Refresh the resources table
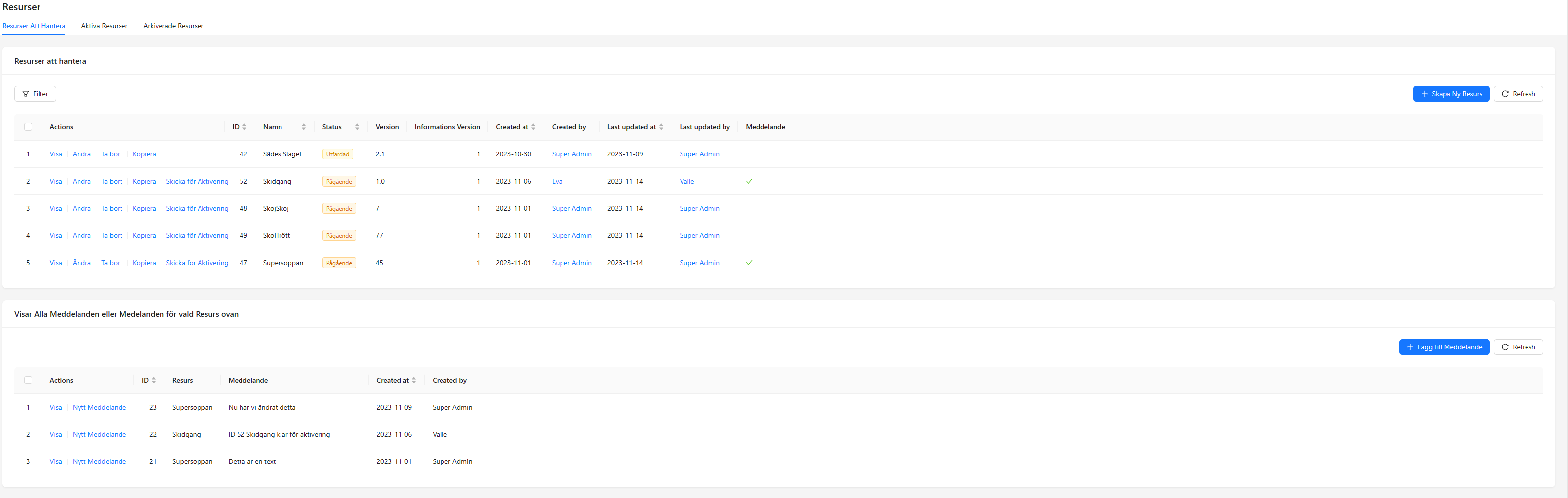Image resolution: width=1568 pixels, height=498 pixels. click(x=1518, y=94)
